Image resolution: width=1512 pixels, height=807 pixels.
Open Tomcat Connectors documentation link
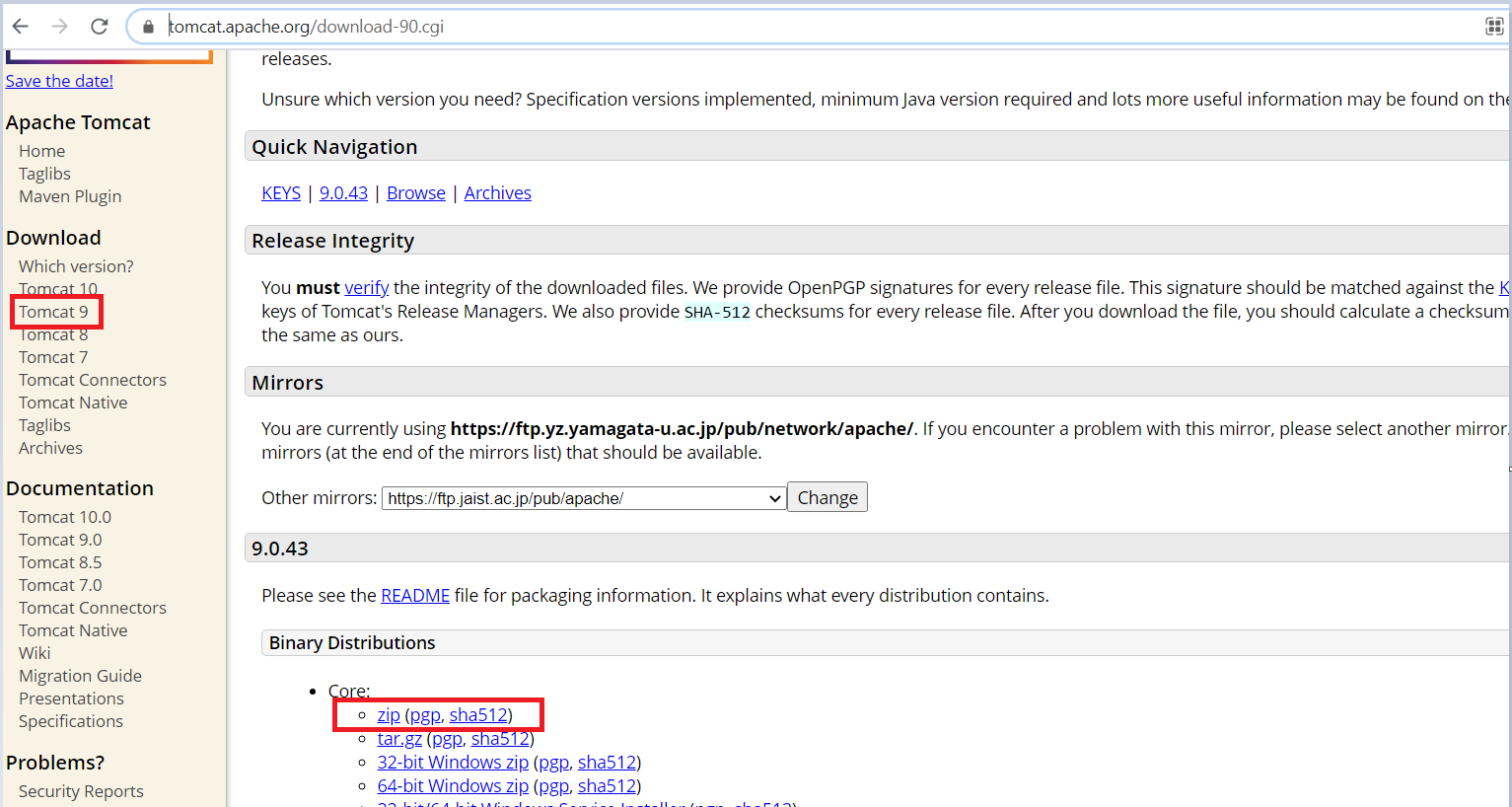pyautogui.click(x=93, y=608)
